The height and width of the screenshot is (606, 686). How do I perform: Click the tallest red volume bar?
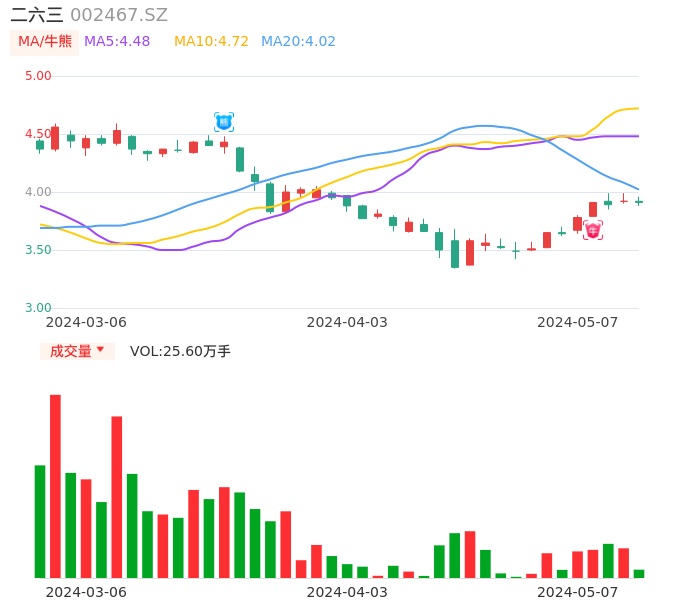(x=55, y=486)
